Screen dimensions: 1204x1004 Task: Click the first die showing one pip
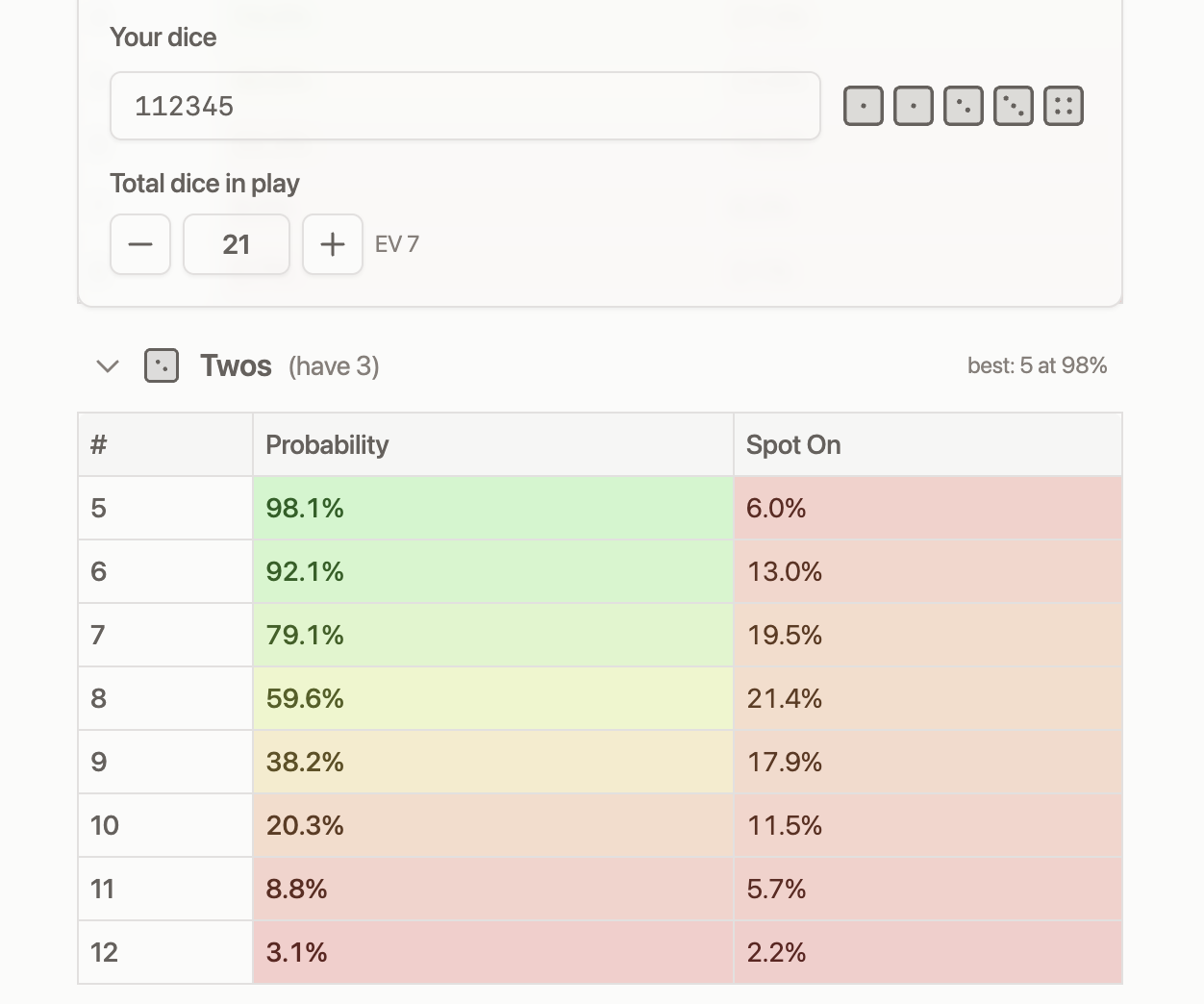pos(863,106)
